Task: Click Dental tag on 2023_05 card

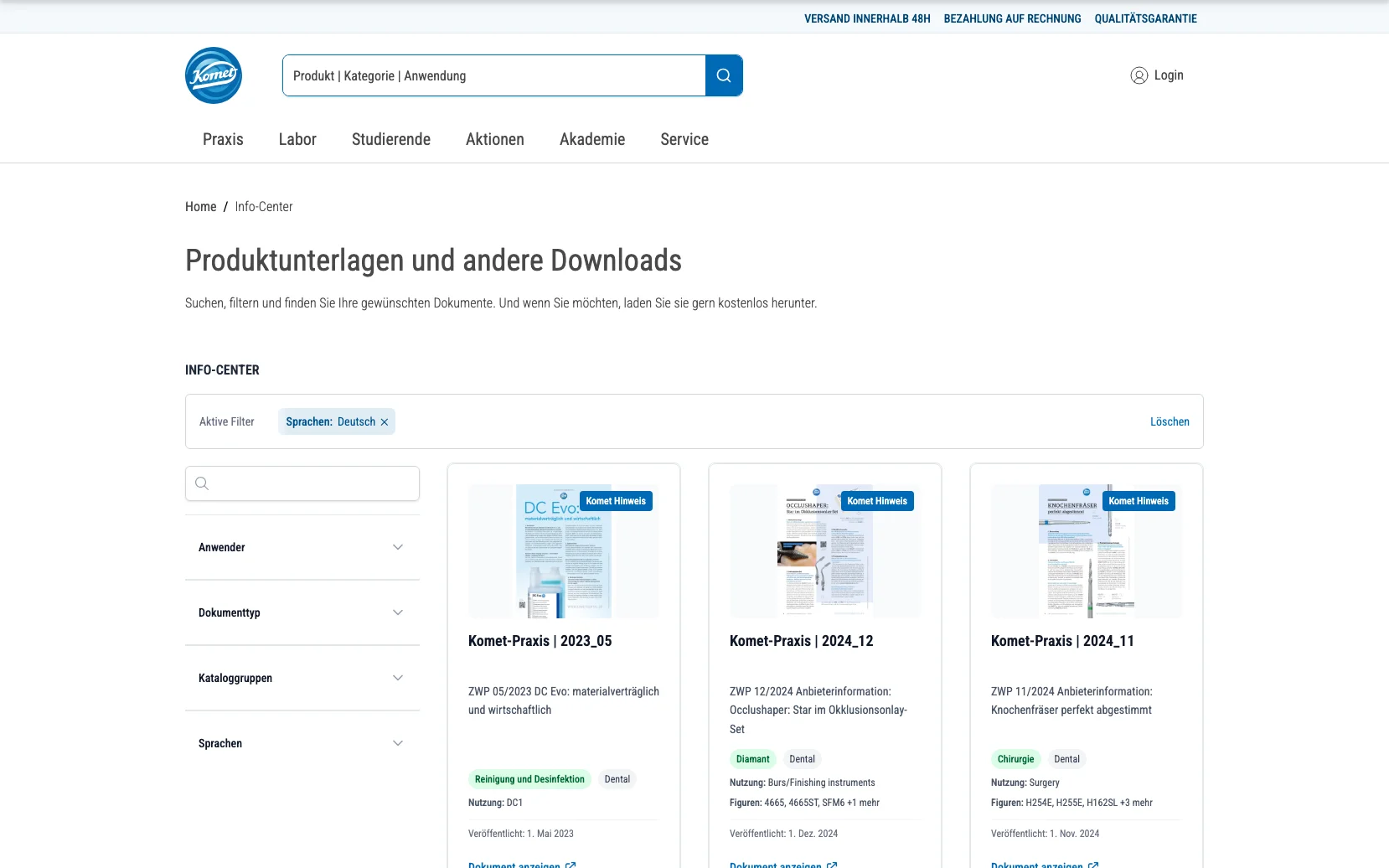Action: [617, 779]
